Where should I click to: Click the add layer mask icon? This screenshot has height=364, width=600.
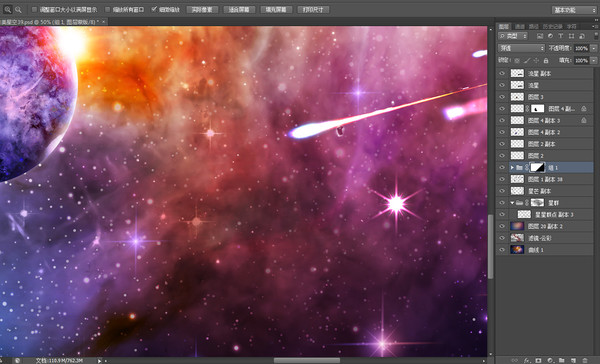(x=538, y=361)
